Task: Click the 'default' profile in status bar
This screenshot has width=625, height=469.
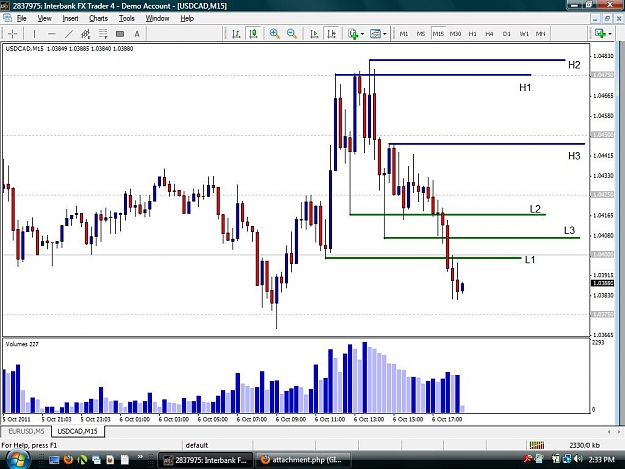Action: point(197,445)
